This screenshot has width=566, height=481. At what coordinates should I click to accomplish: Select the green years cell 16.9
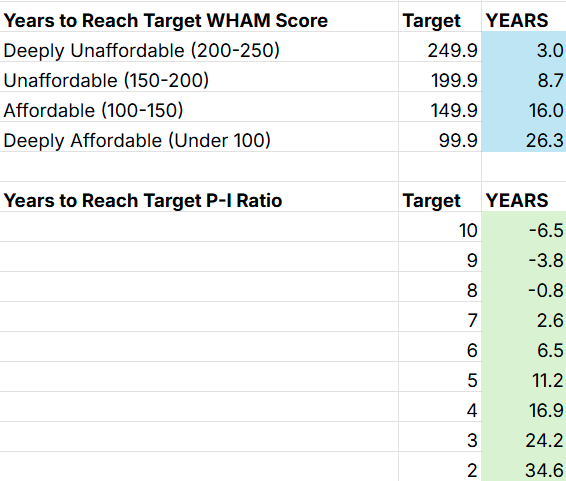click(x=524, y=406)
